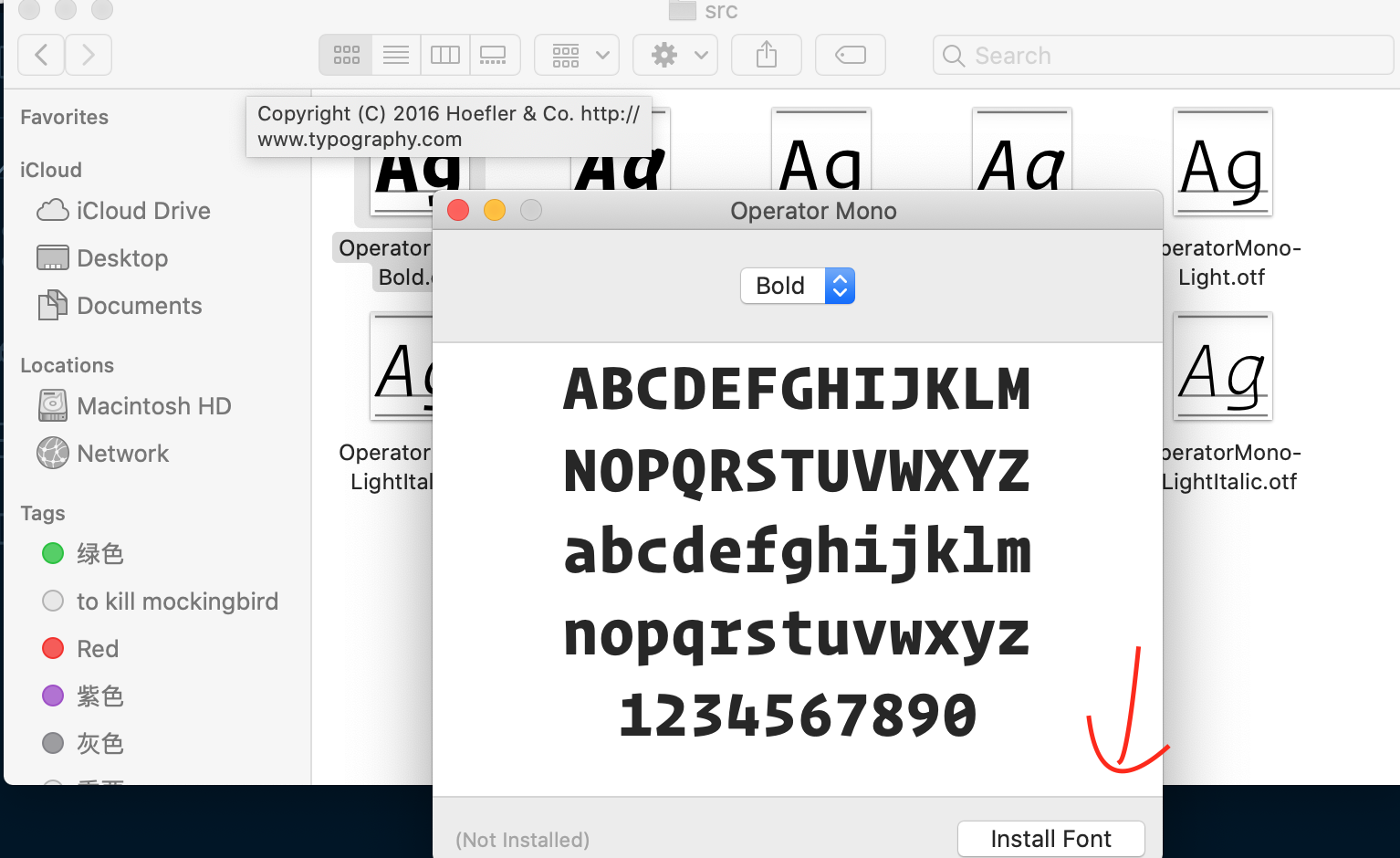Click the OperatorMono-Light.otf file name

[x=1230, y=263]
